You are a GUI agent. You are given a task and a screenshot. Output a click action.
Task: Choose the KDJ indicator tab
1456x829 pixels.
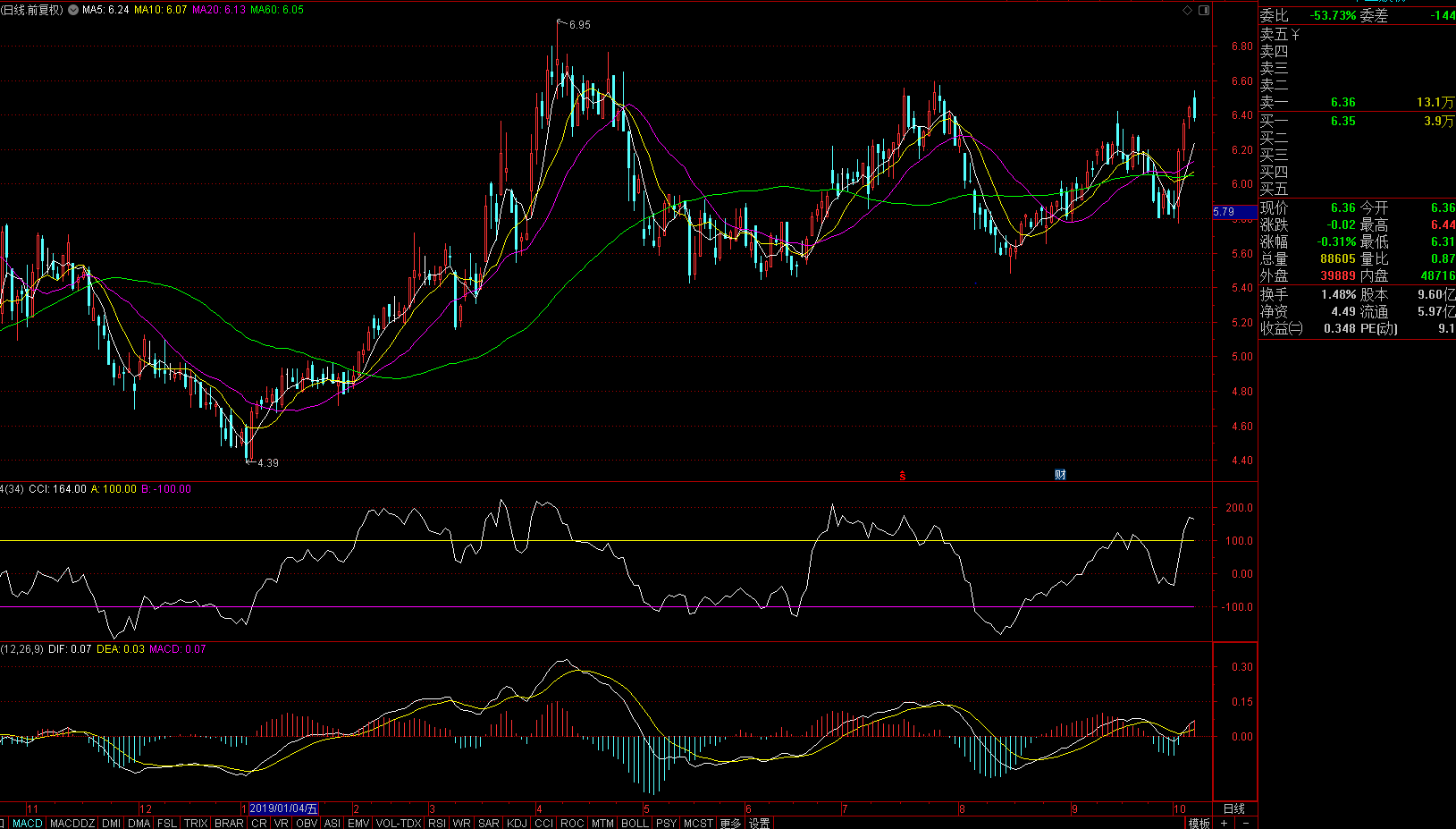(518, 823)
